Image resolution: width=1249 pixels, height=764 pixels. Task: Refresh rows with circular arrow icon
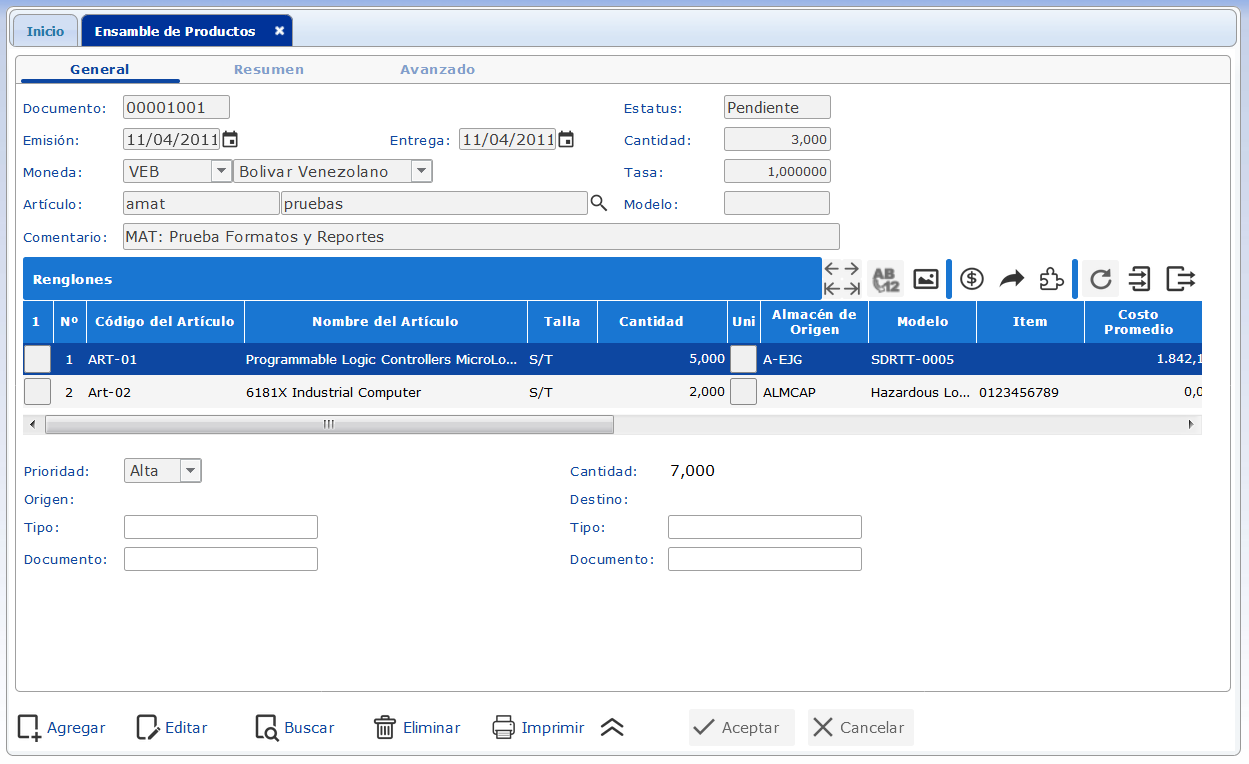tap(1100, 279)
